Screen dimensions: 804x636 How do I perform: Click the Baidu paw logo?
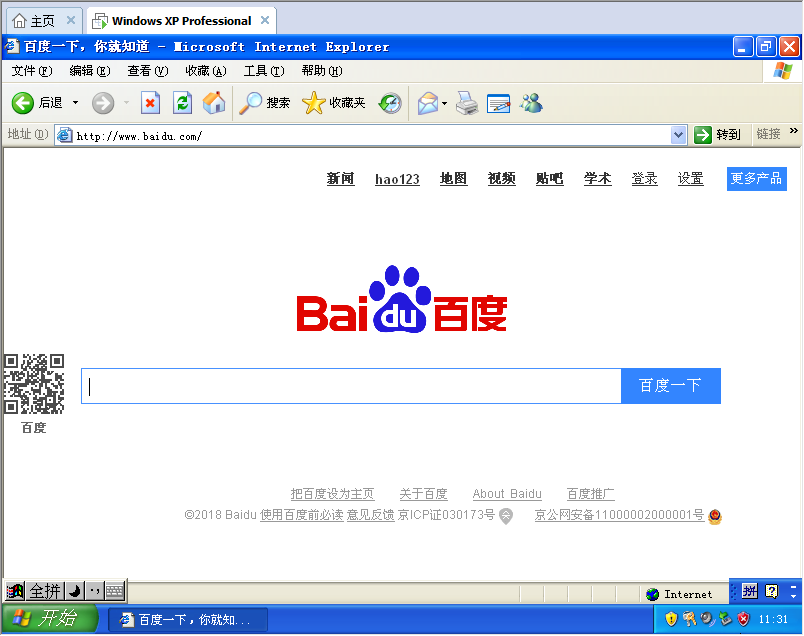pyautogui.click(x=402, y=299)
